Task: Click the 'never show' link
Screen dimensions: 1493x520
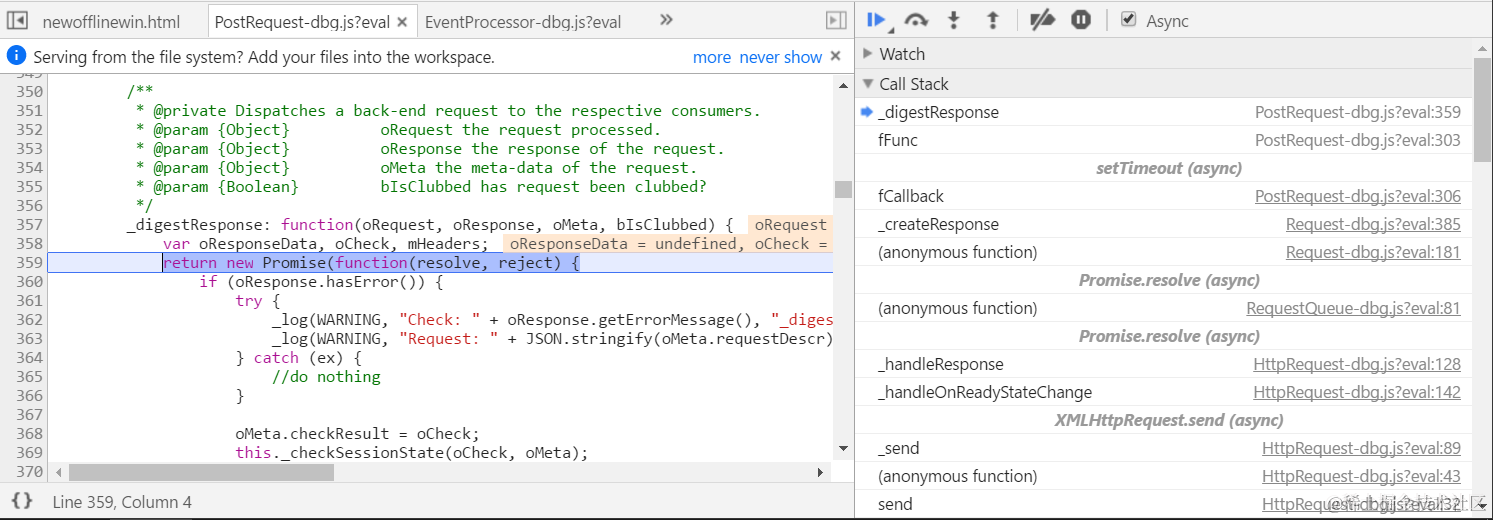Action: tap(781, 57)
